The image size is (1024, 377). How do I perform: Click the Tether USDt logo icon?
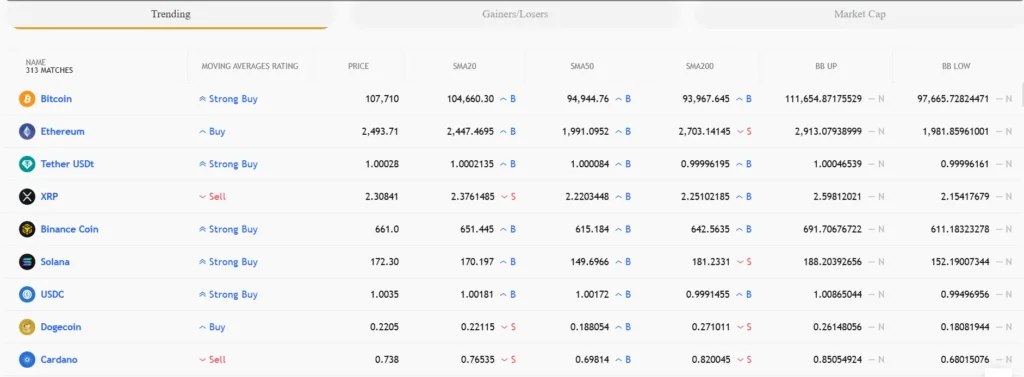(x=27, y=164)
